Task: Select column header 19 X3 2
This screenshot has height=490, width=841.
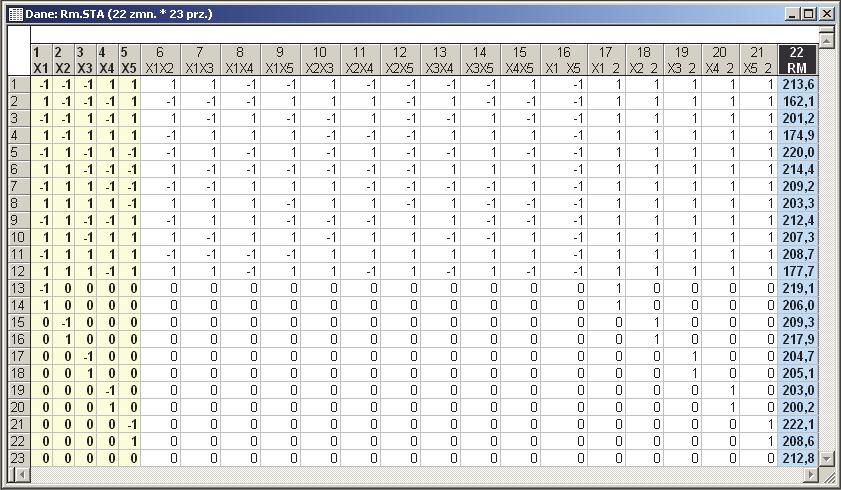Action: pyautogui.click(x=682, y=60)
